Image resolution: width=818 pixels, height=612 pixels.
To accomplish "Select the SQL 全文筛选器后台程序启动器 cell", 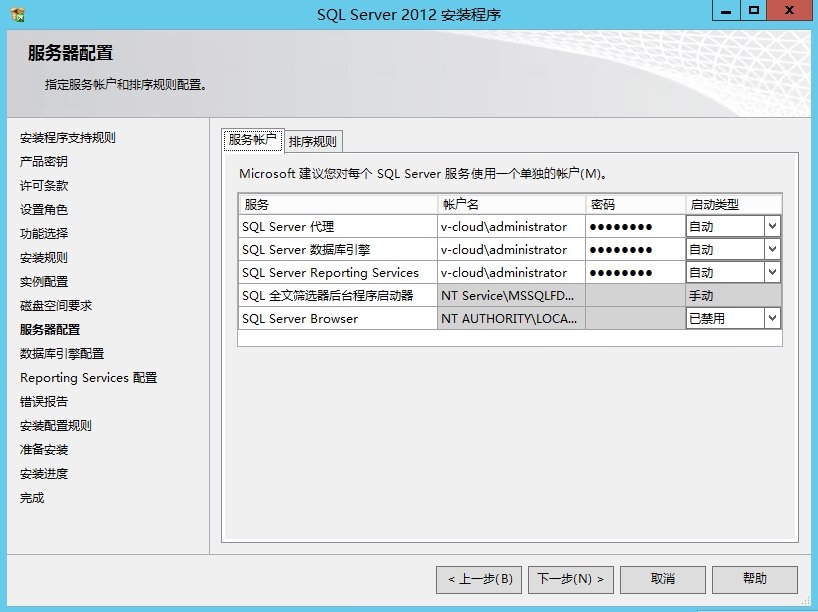I will coord(338,295).
